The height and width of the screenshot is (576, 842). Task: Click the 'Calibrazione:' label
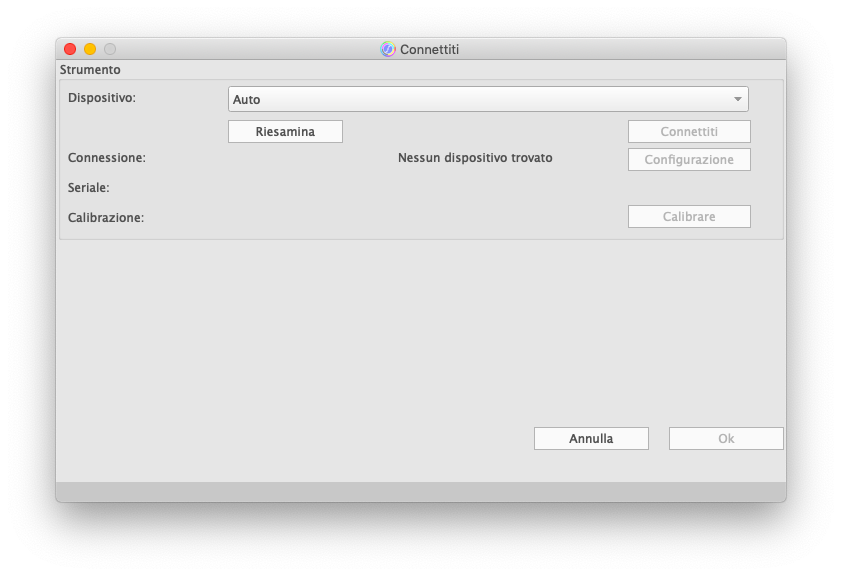pos(106,218)
